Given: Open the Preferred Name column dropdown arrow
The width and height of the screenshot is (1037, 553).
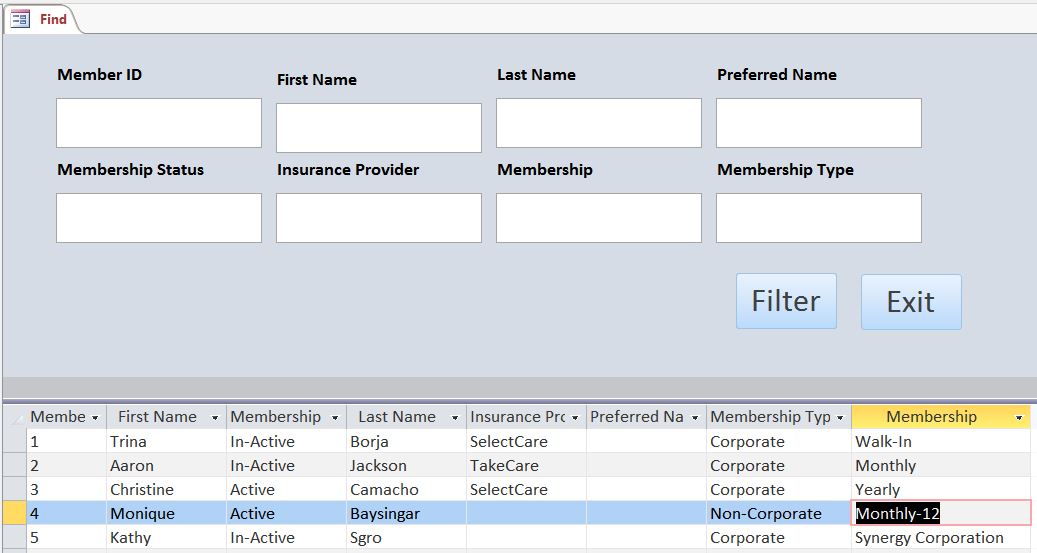Looking at the screenshot, I should pyautogui.click(x=694, y=417).
